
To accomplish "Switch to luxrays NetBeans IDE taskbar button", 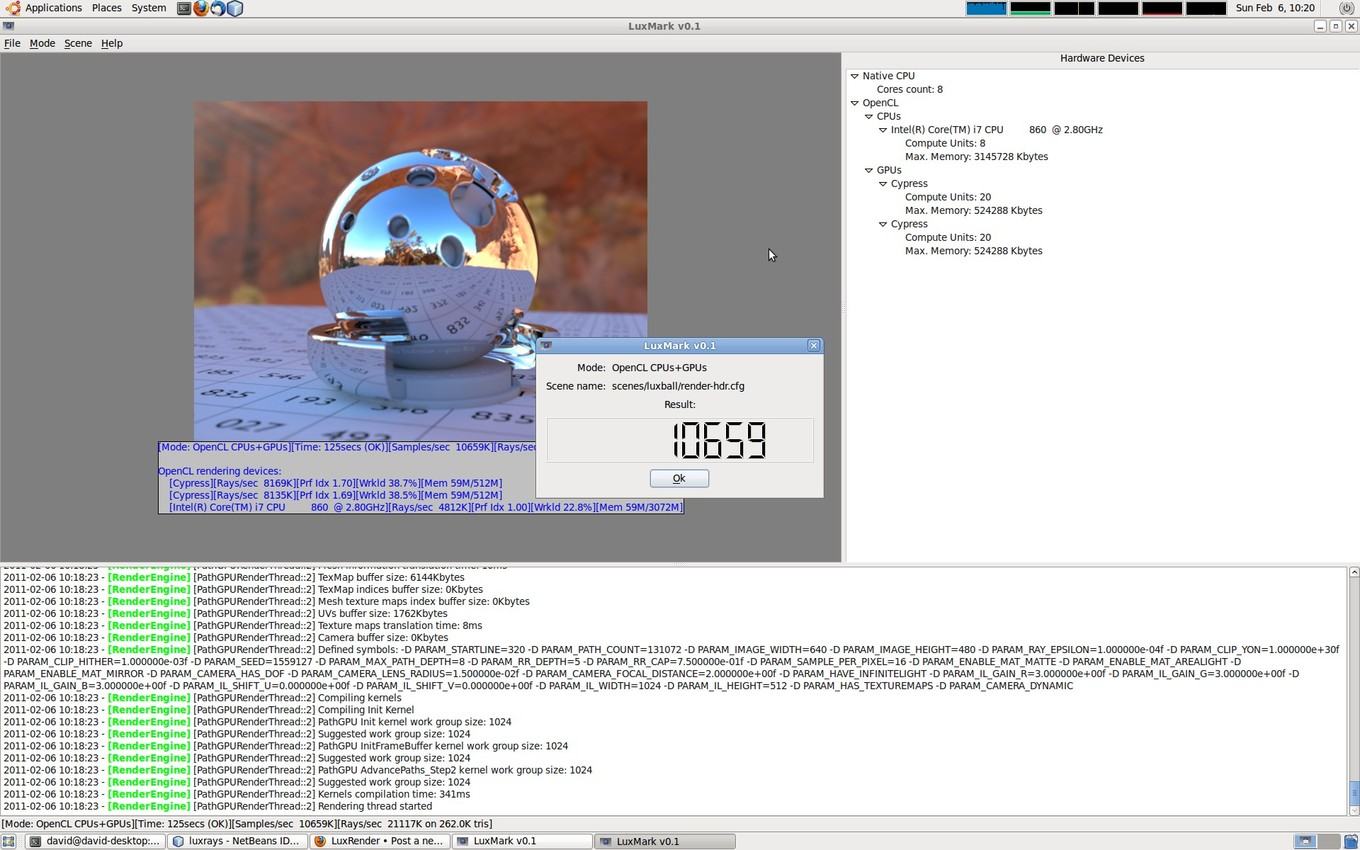I will (x=236, y=841).
